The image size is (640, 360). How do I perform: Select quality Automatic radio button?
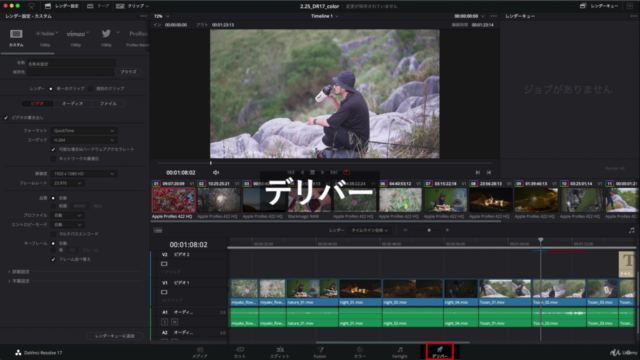(x=53, y=198)
